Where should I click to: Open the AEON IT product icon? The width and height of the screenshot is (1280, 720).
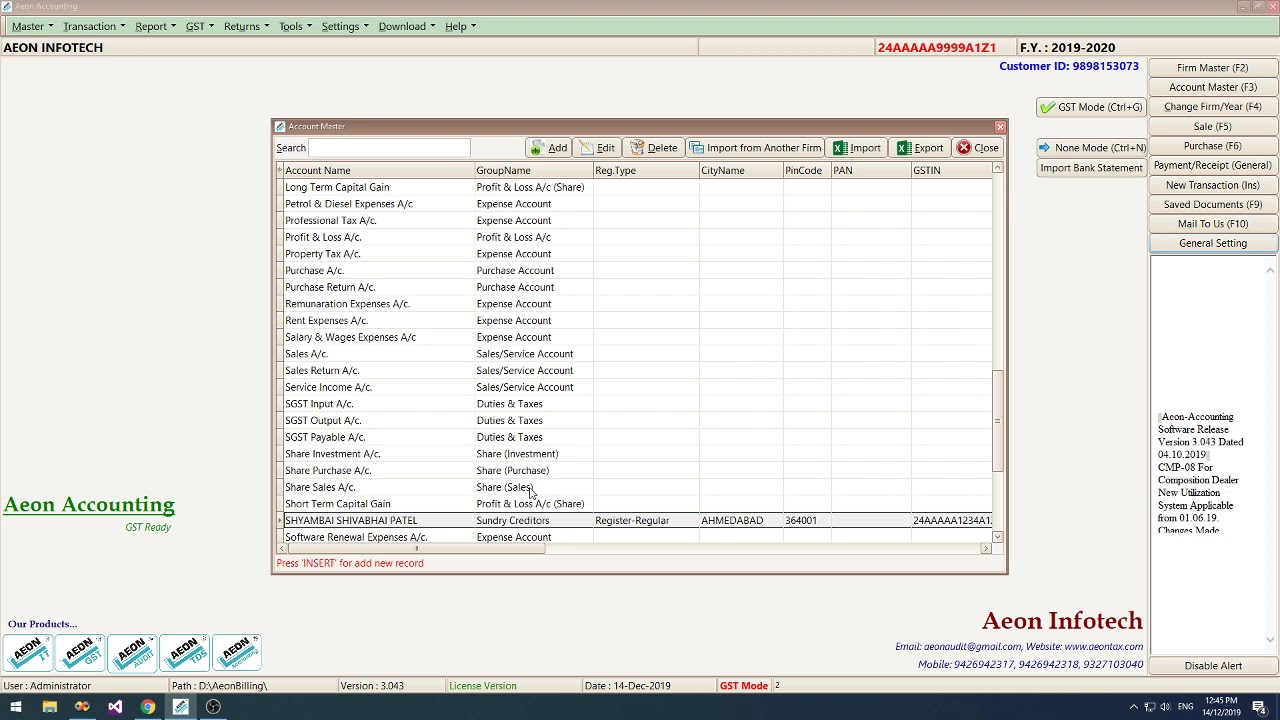[28, 653]
